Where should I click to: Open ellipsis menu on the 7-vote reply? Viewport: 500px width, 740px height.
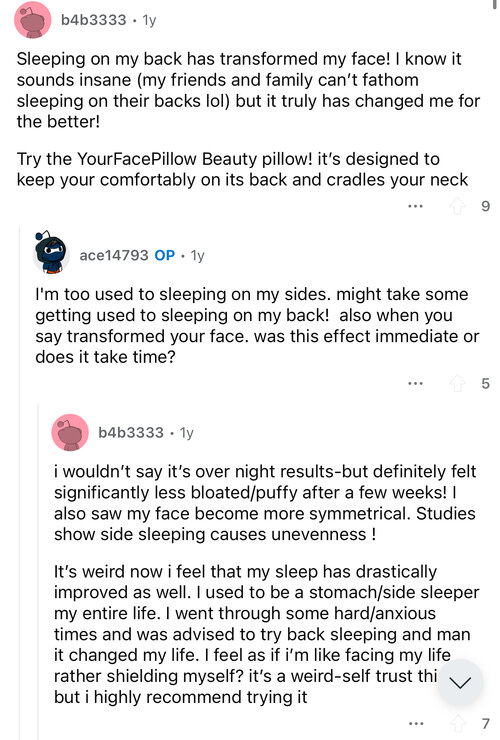coord(415,723)
